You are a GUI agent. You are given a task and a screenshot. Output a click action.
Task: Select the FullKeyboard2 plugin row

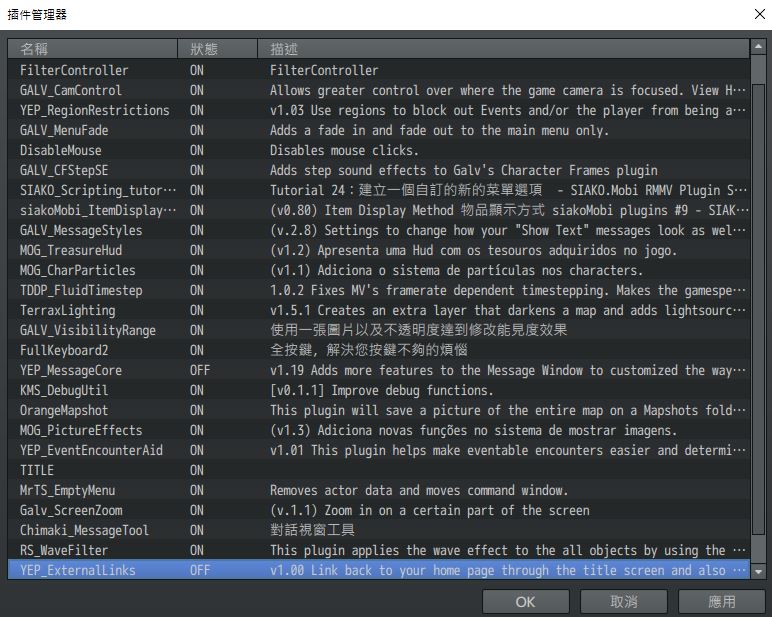pos(379,350)
